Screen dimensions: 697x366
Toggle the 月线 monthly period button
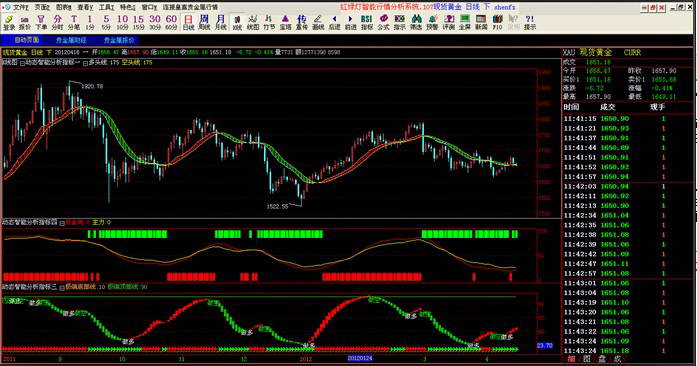coord(220,22)
